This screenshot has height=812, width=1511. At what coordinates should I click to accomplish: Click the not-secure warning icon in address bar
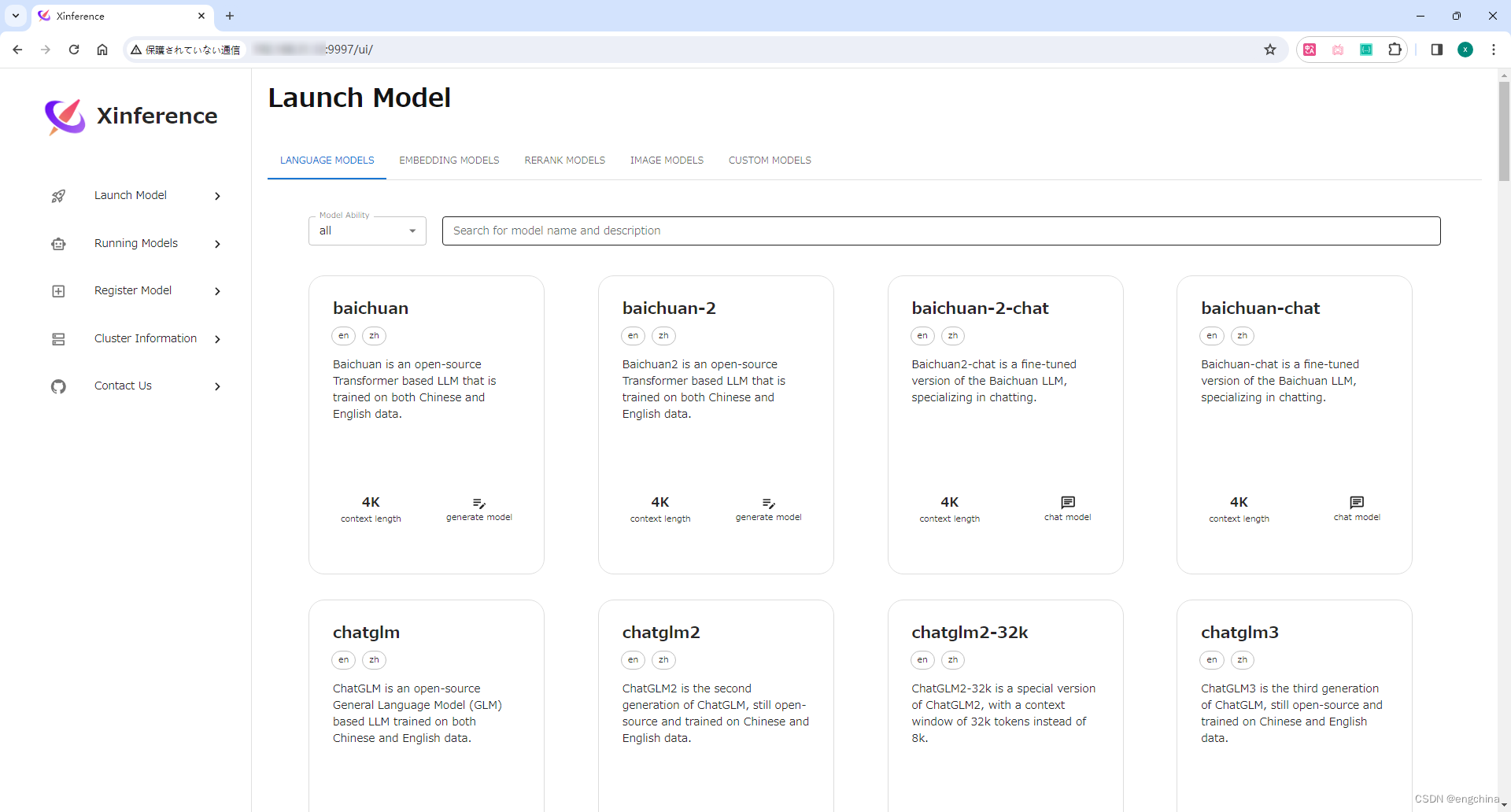click(136, 50)
